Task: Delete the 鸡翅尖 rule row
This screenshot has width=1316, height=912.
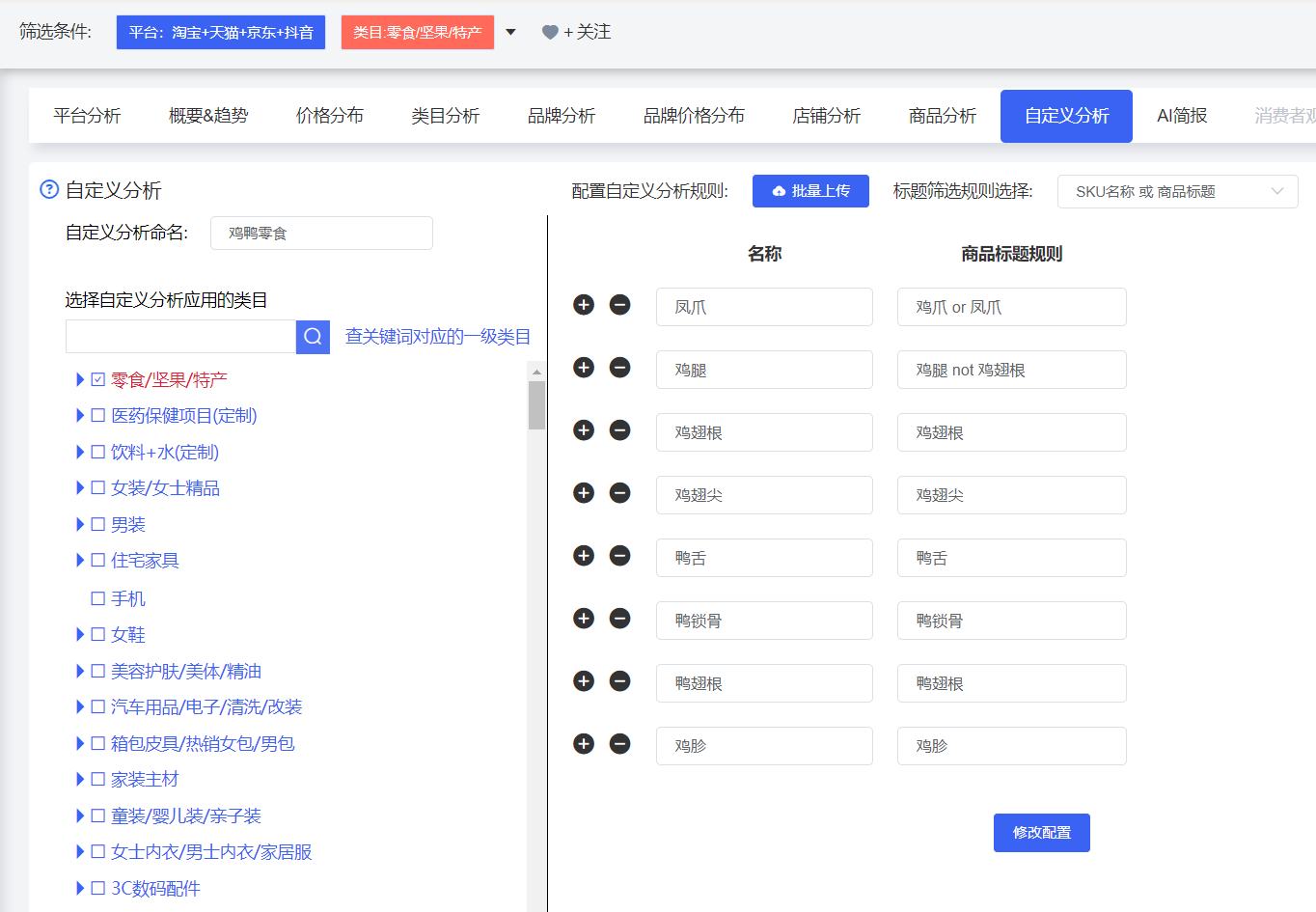Action: point(620,493)
